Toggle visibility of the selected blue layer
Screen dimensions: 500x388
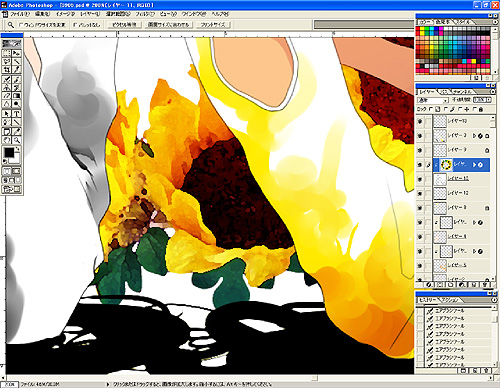click(x=420, y=165)
